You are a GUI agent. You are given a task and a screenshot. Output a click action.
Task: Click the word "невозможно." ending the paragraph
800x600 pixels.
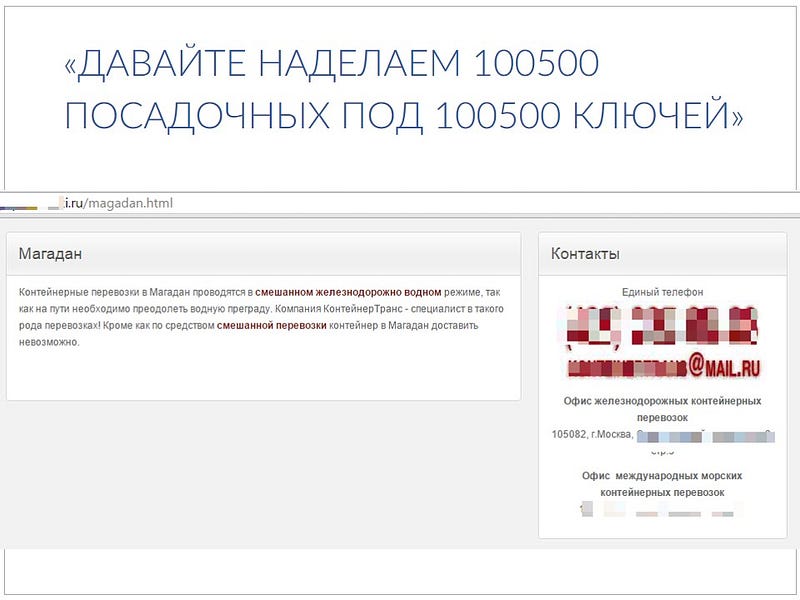49,342
